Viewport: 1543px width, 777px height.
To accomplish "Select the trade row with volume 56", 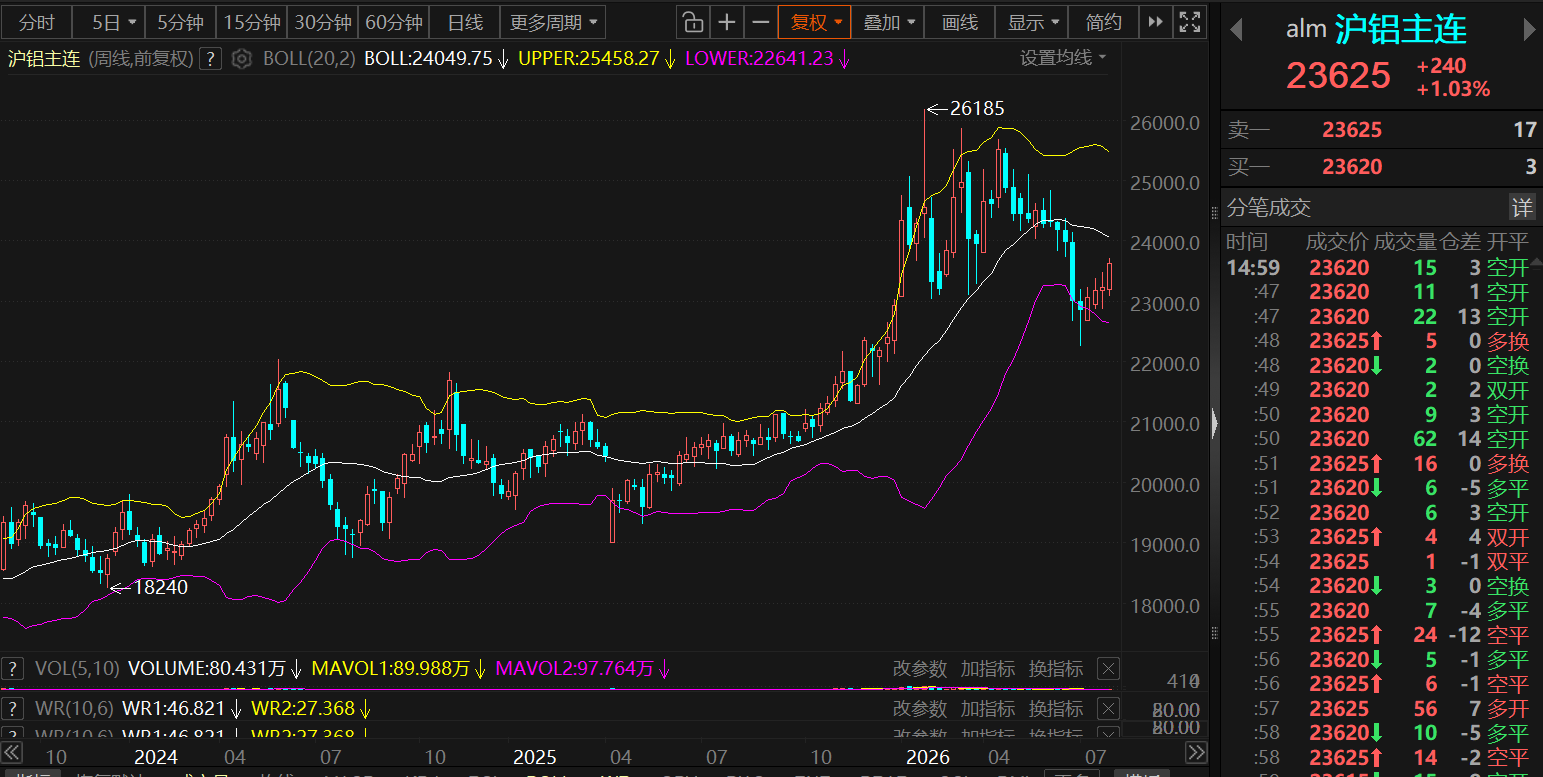I will 1381,709.
